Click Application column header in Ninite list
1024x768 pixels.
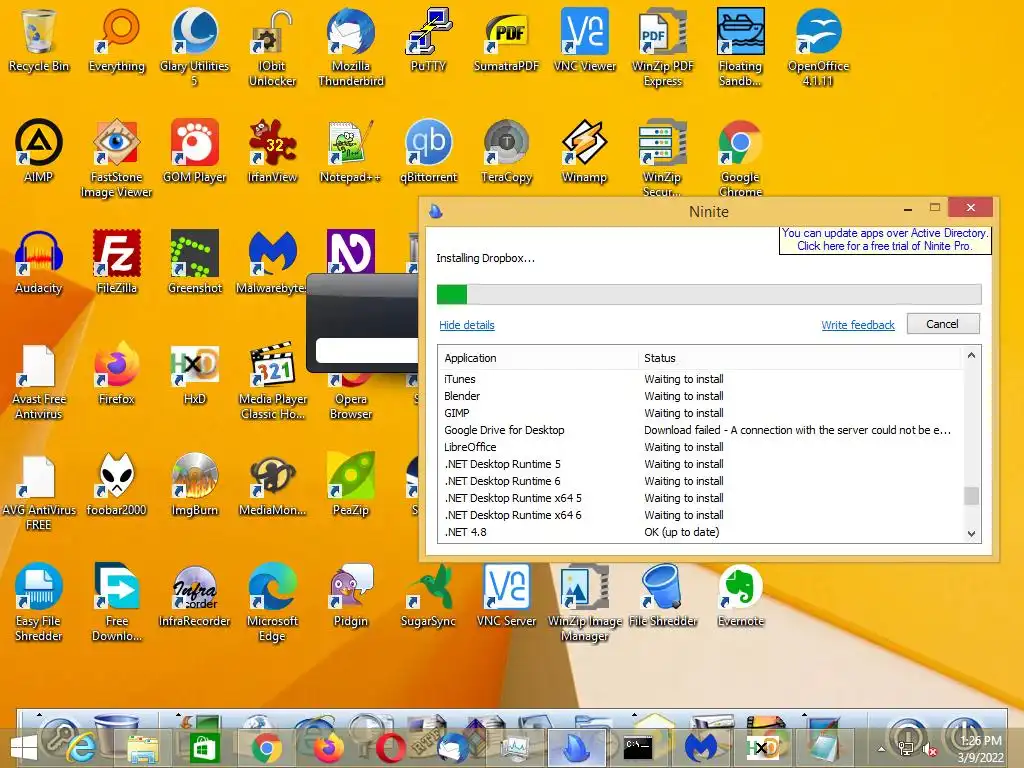click(538, 358)
